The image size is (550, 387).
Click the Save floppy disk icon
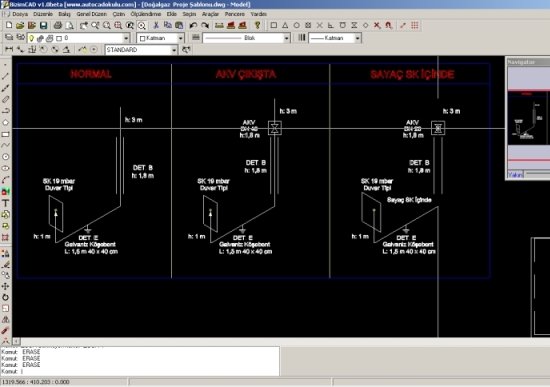(43, 25)
